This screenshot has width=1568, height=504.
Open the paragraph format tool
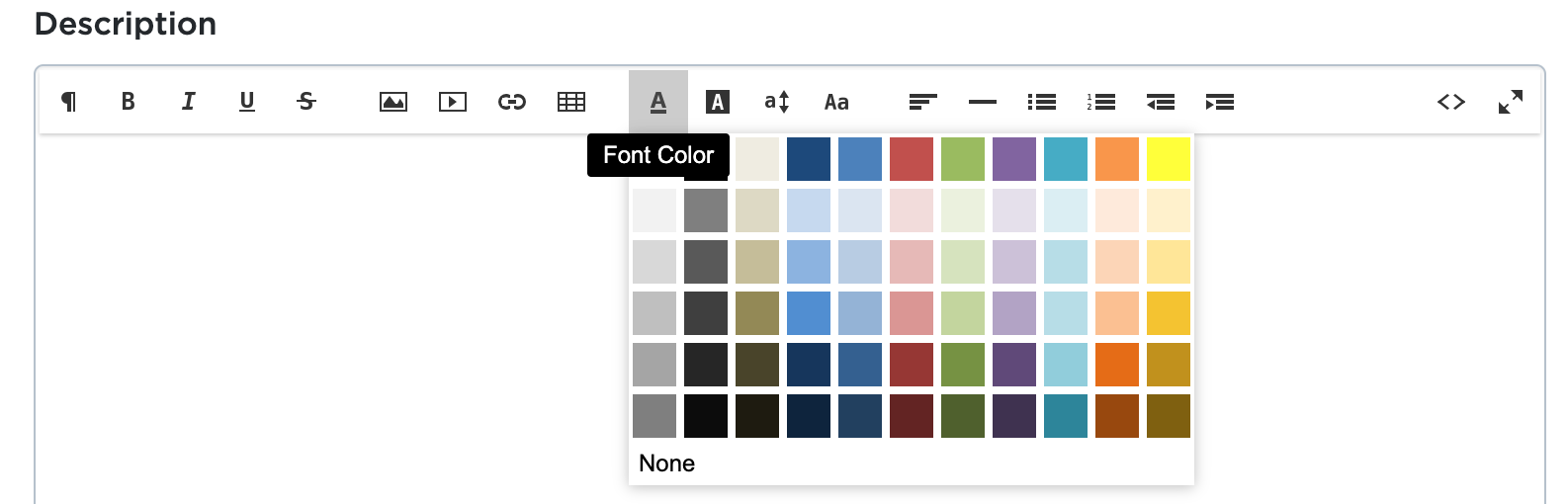pos(69,102)
